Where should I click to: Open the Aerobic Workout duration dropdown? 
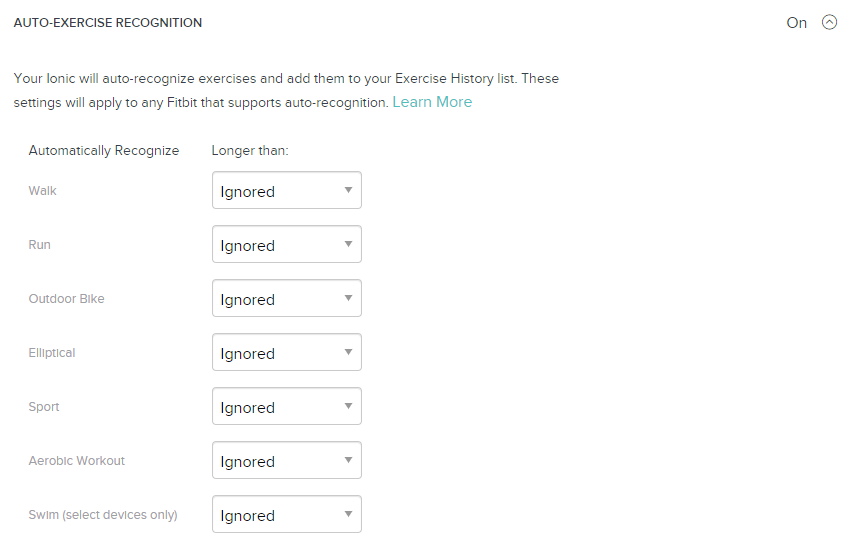287,460
